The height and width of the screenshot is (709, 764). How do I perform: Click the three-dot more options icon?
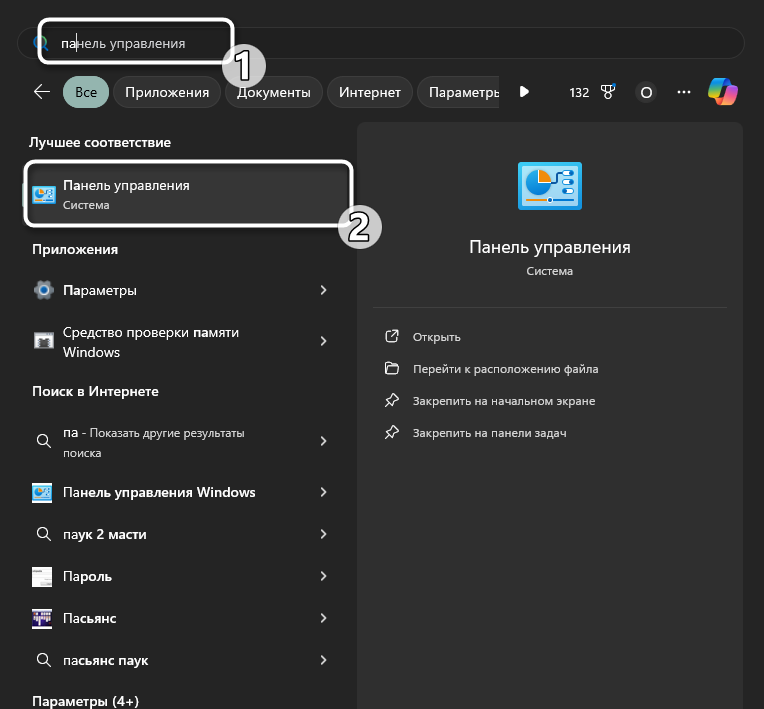684,92
